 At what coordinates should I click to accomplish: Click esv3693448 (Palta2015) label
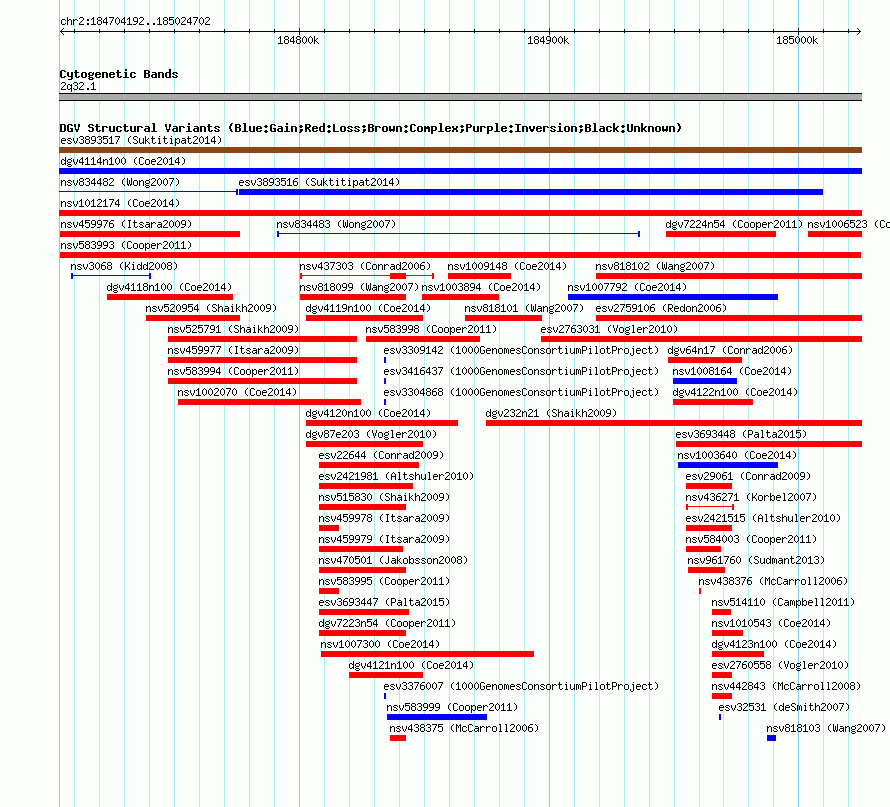point(741,434)
